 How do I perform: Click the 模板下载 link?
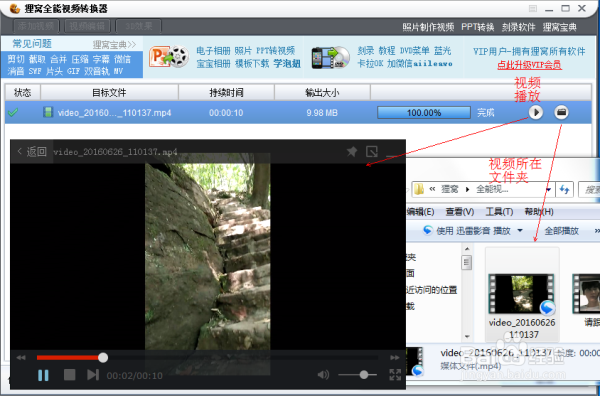click(x=252, y=64)
